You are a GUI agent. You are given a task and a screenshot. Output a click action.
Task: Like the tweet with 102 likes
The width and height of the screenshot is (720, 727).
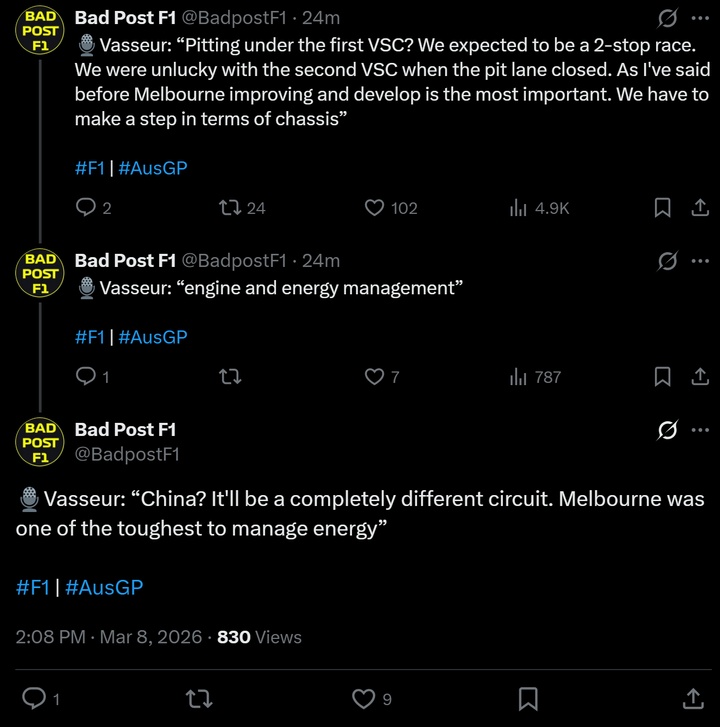click(x=375, y=208)
